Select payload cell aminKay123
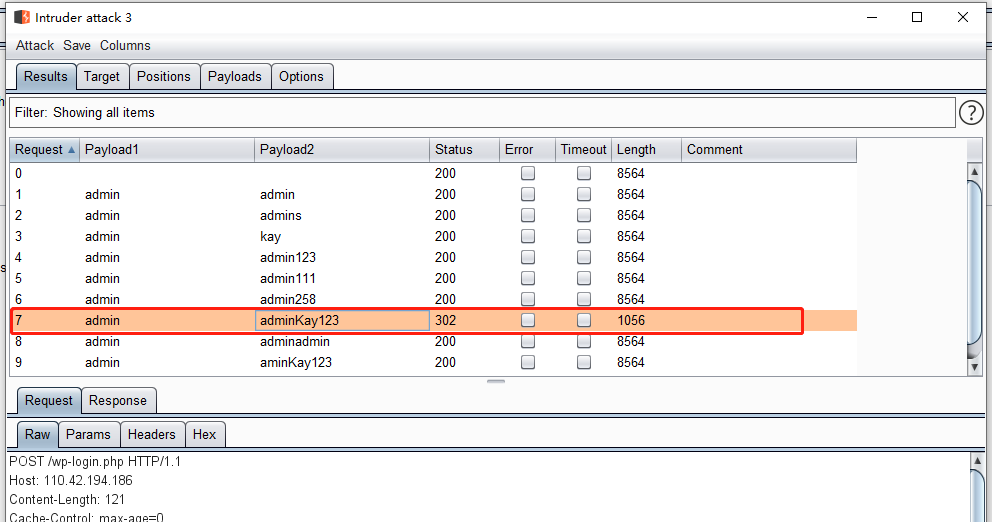Image resolution: width=992 pixels, height=522 pixels. tap(342, 363)
